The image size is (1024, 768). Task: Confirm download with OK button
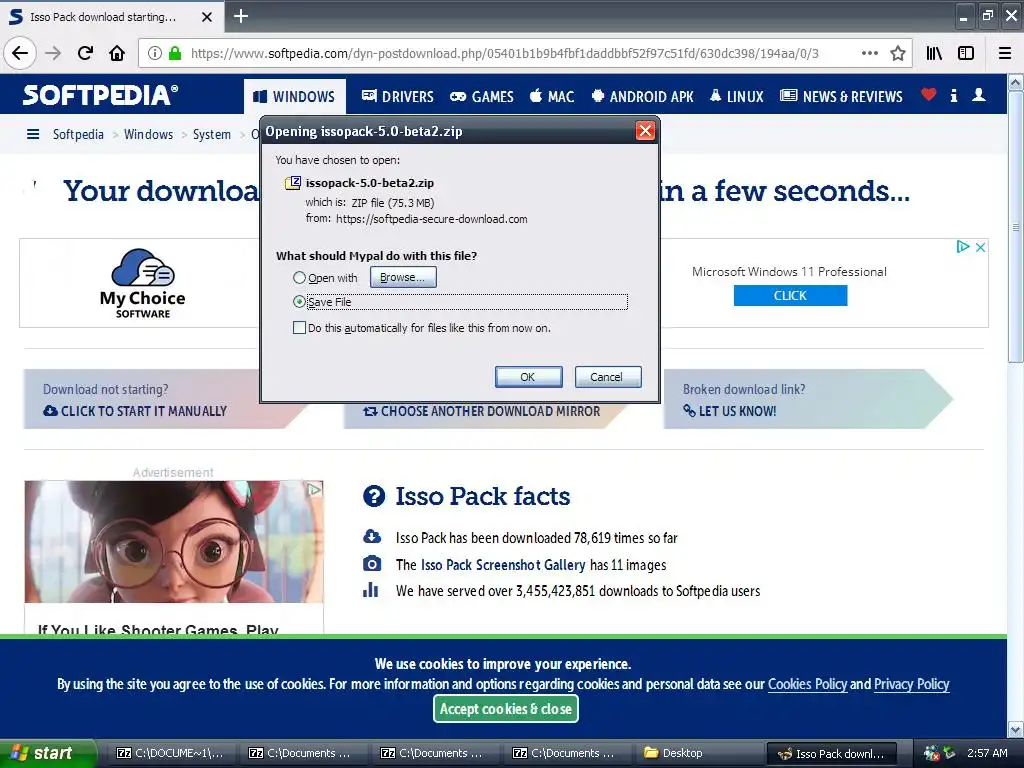[528, 377]
